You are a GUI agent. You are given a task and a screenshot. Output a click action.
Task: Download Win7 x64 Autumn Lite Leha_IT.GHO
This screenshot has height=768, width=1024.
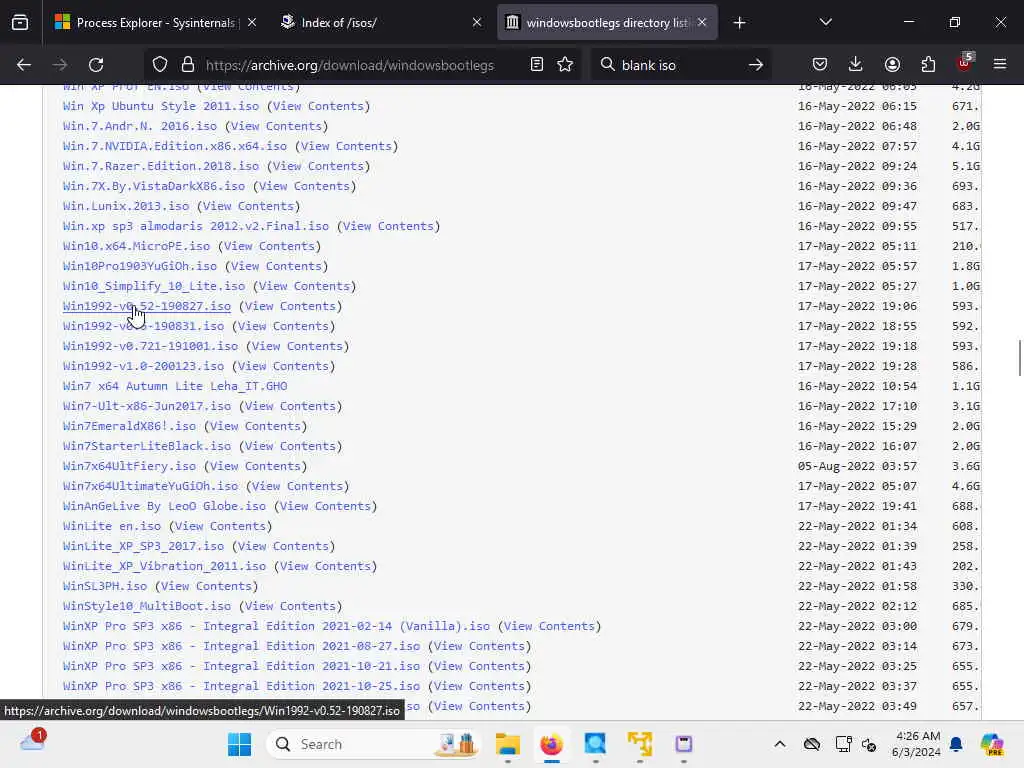[x=175, y=387]
